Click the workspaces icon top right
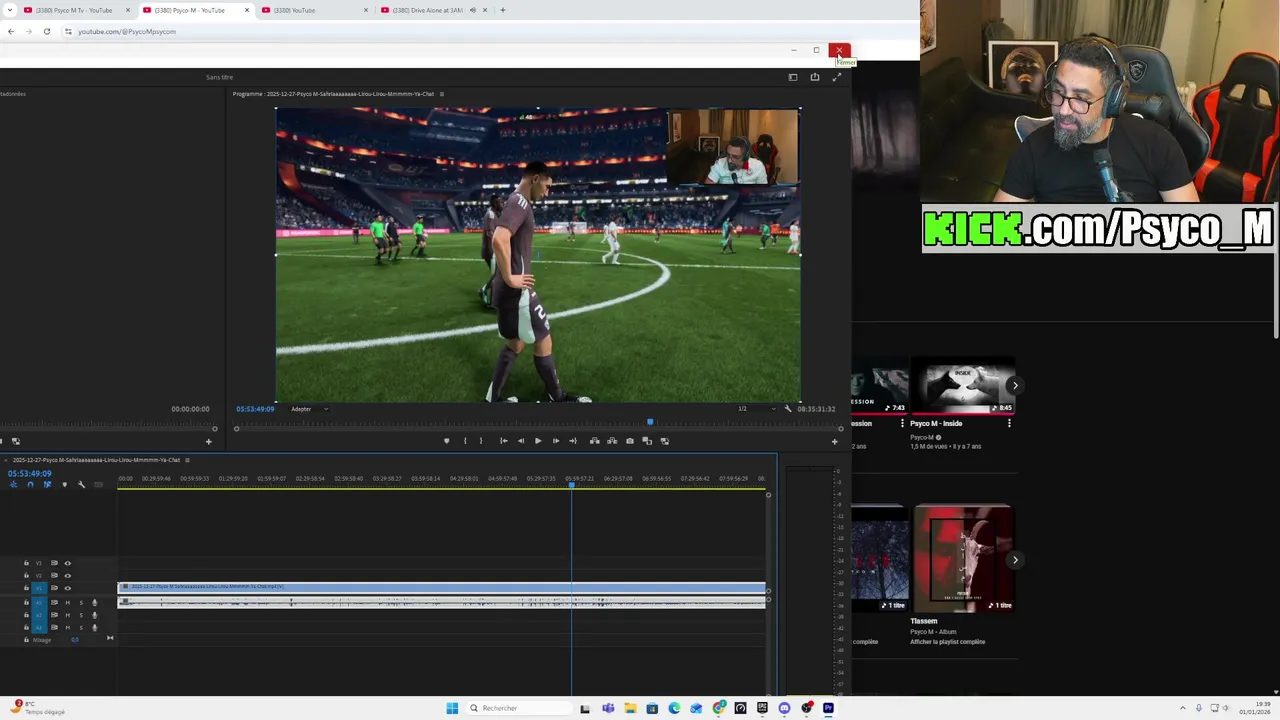Screen dimensions: 1280x720 tap(793, 77)
